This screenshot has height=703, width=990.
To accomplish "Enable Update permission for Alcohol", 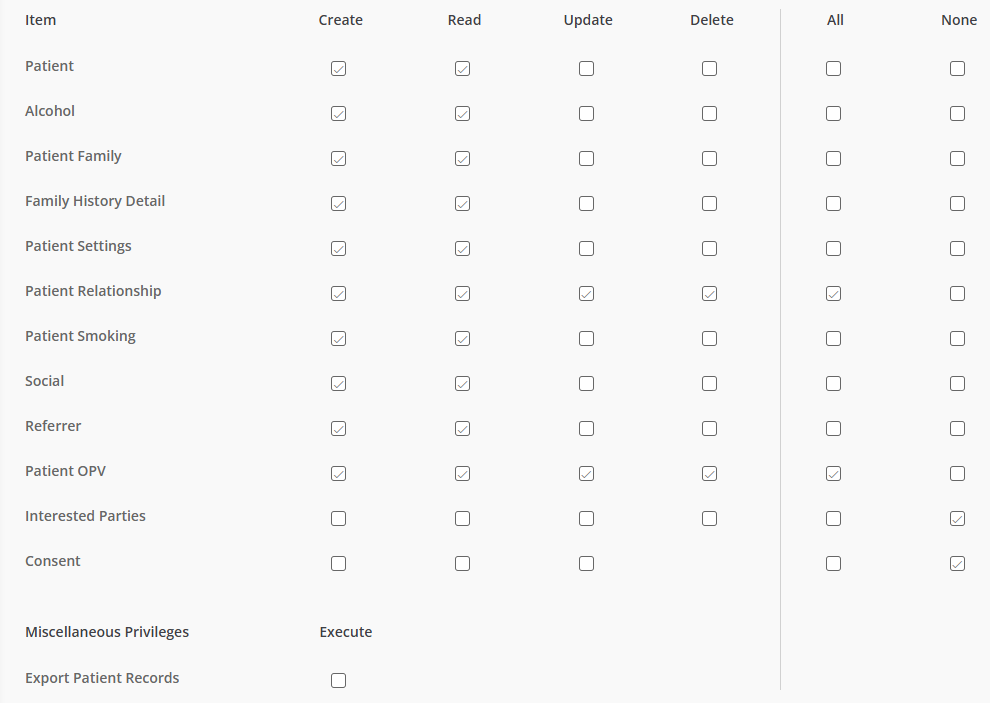I will pyautogui.click(x=587, y=114).
